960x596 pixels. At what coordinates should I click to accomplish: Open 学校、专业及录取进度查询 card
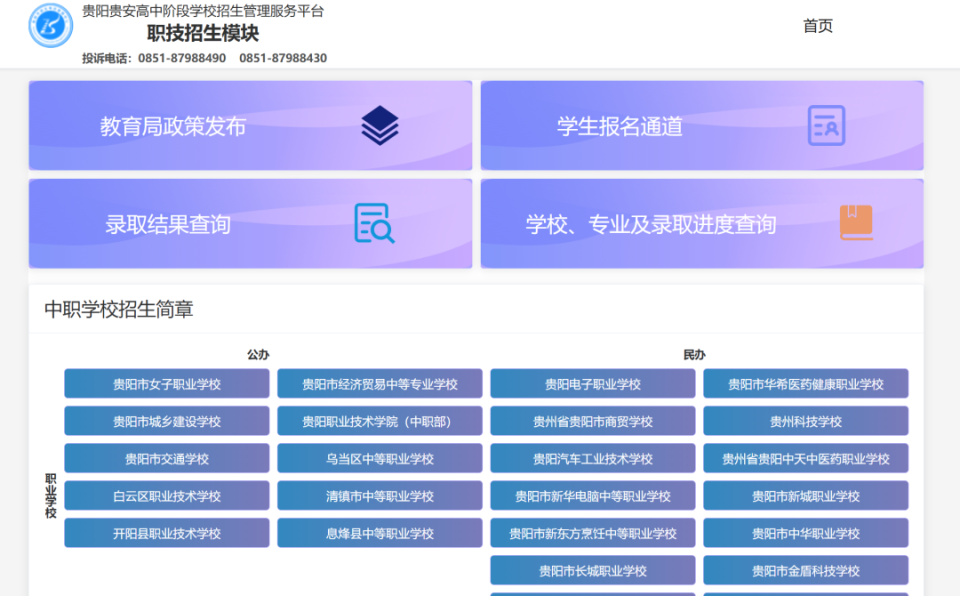(702, 224)
